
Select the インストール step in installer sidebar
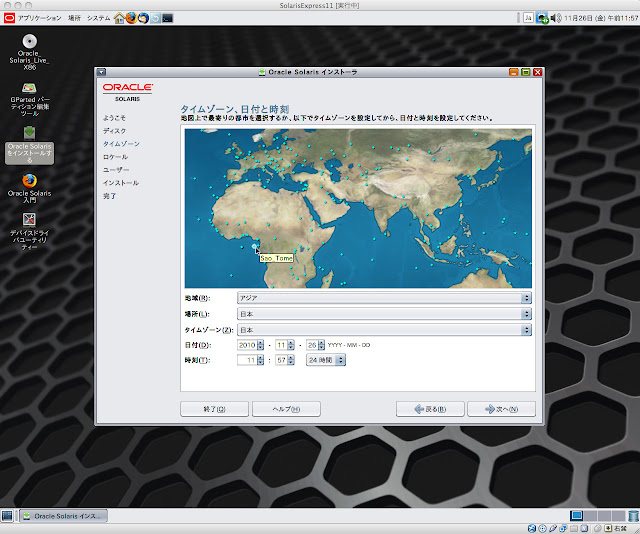pos(121,183)
